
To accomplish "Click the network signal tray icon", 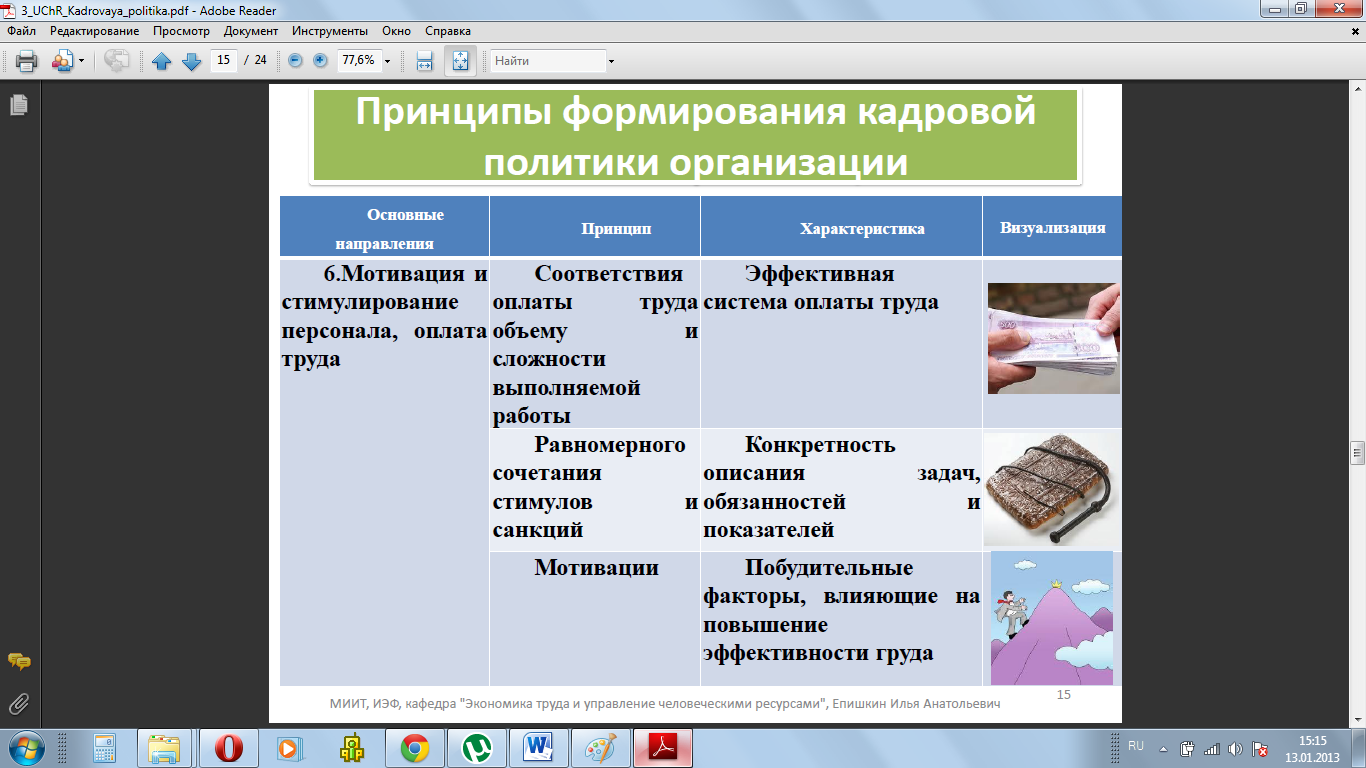I will (x=1212, y=748).
